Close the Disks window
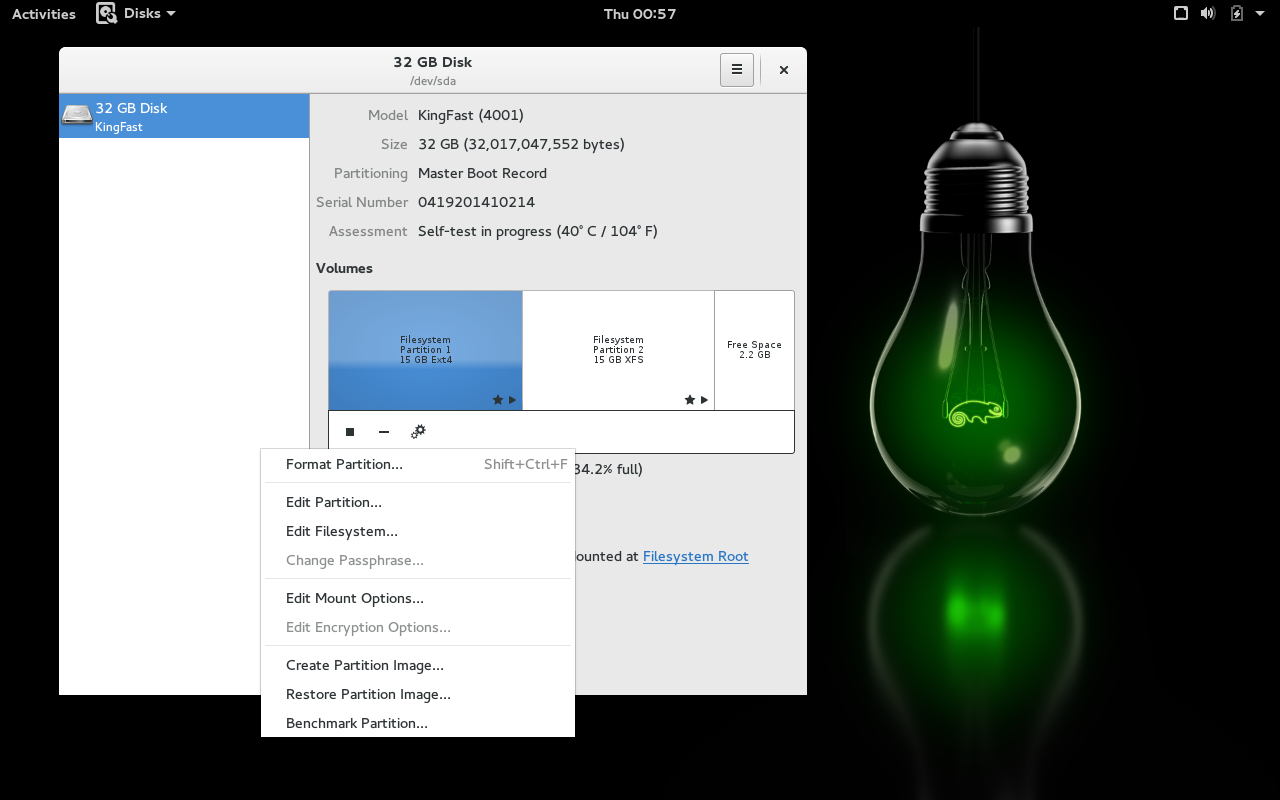The width and height of the screenshot is (1280, 800). pos(784,70)
